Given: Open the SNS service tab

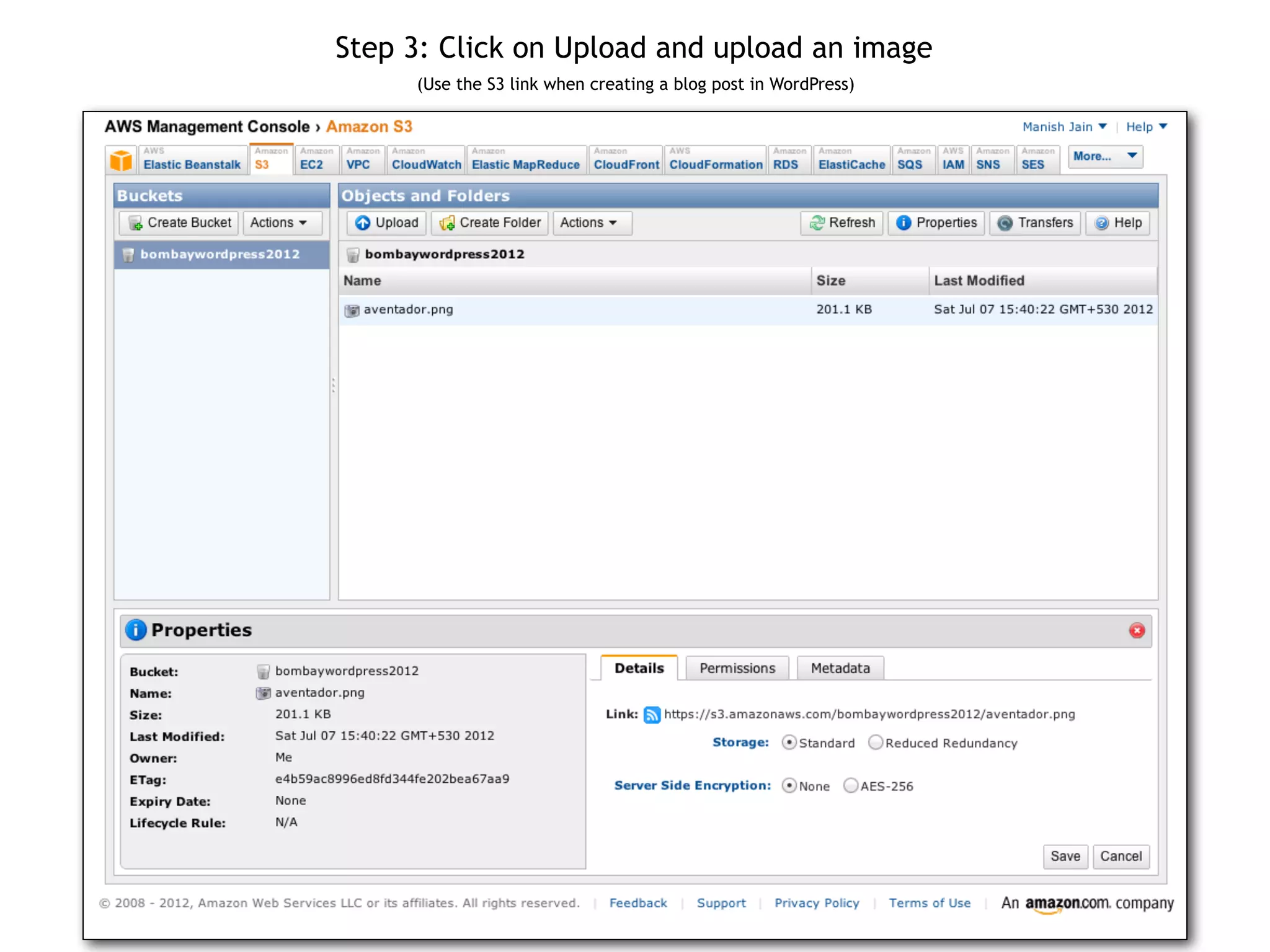Looking at the screenshot, I should click(x=992, y=159).
